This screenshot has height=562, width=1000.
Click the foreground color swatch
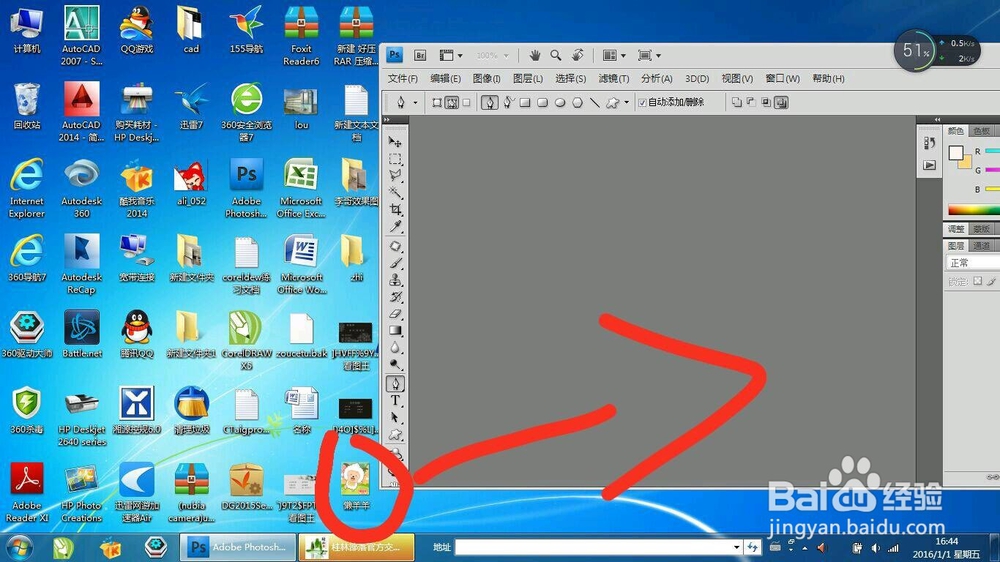[x=955, y=153]
